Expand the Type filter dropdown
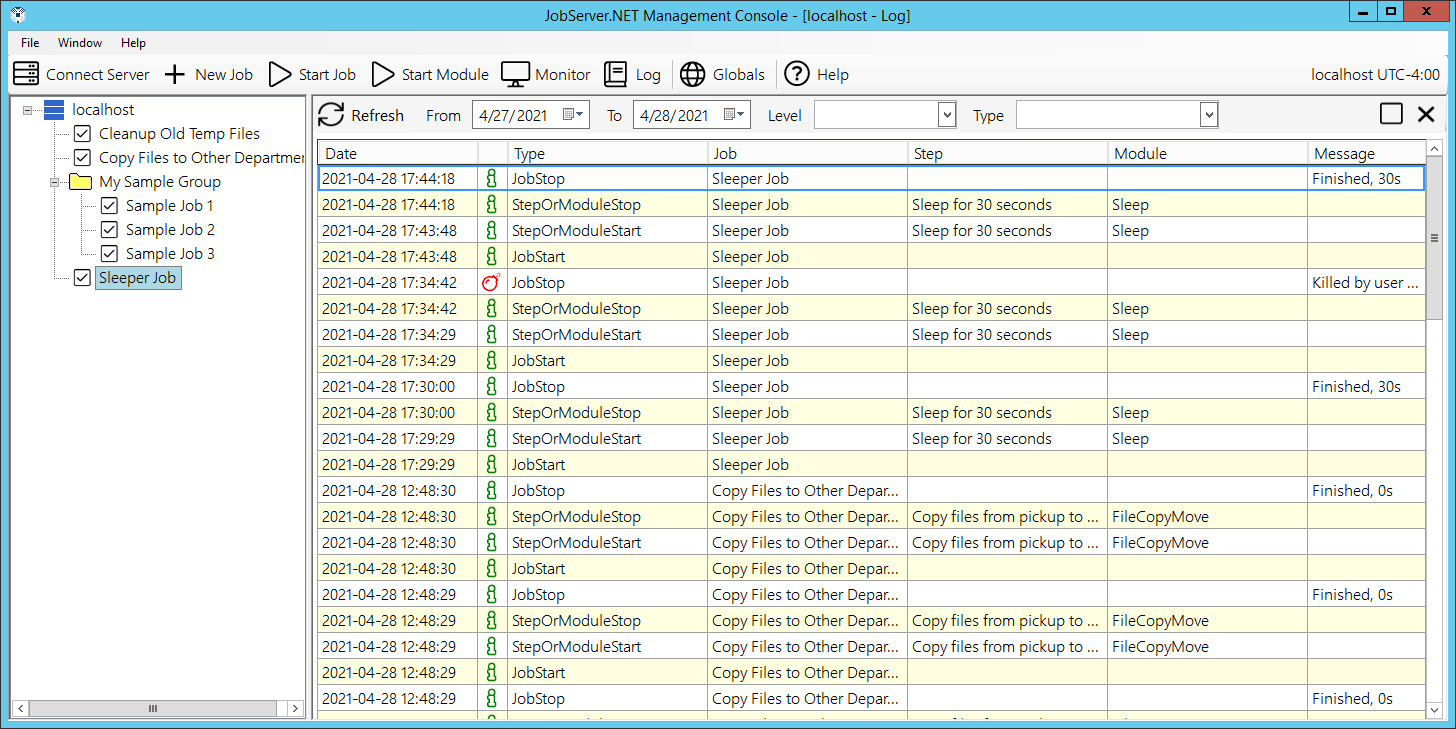 coord(1208,115)
